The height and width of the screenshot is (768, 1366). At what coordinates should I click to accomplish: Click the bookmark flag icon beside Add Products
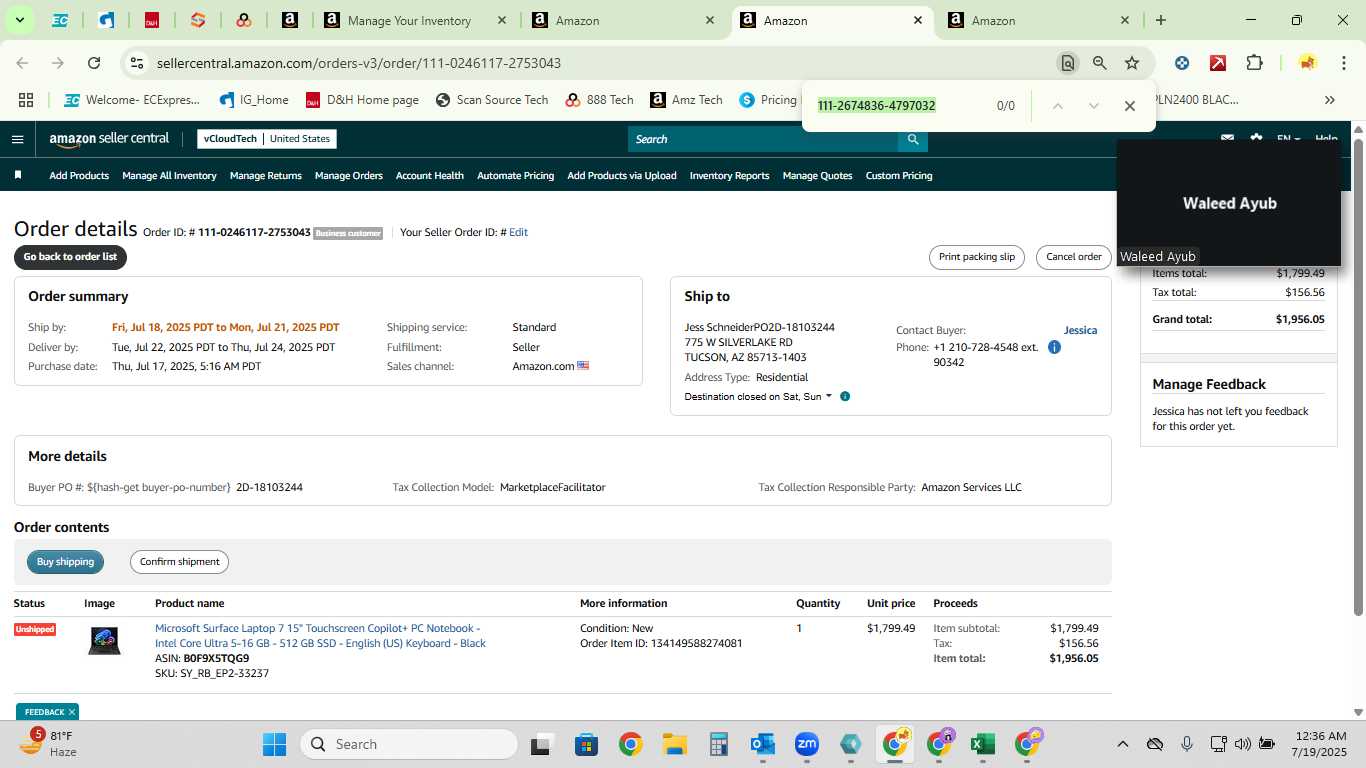point(18,175)
